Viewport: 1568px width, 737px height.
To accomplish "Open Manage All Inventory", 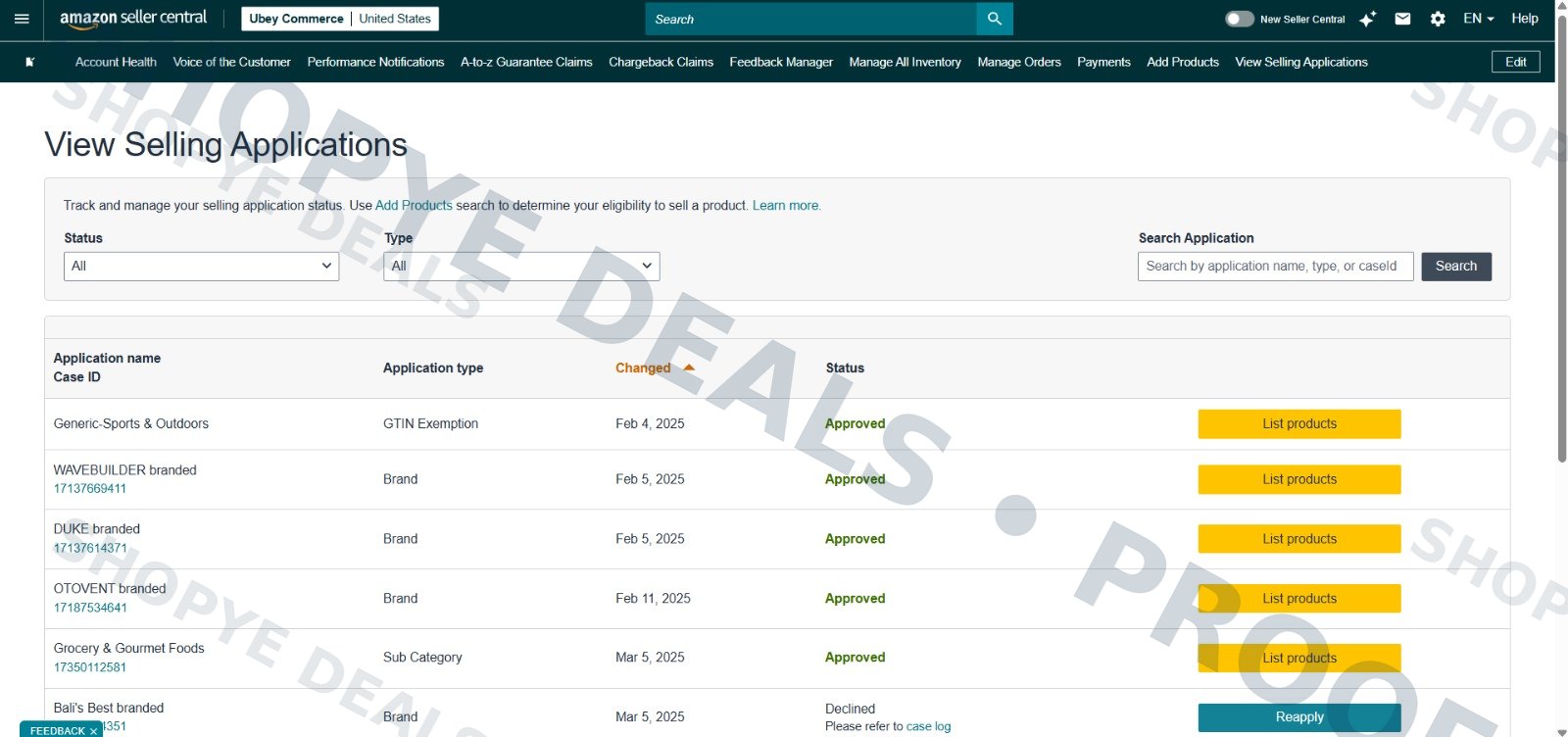I will [x=905, y=62].
